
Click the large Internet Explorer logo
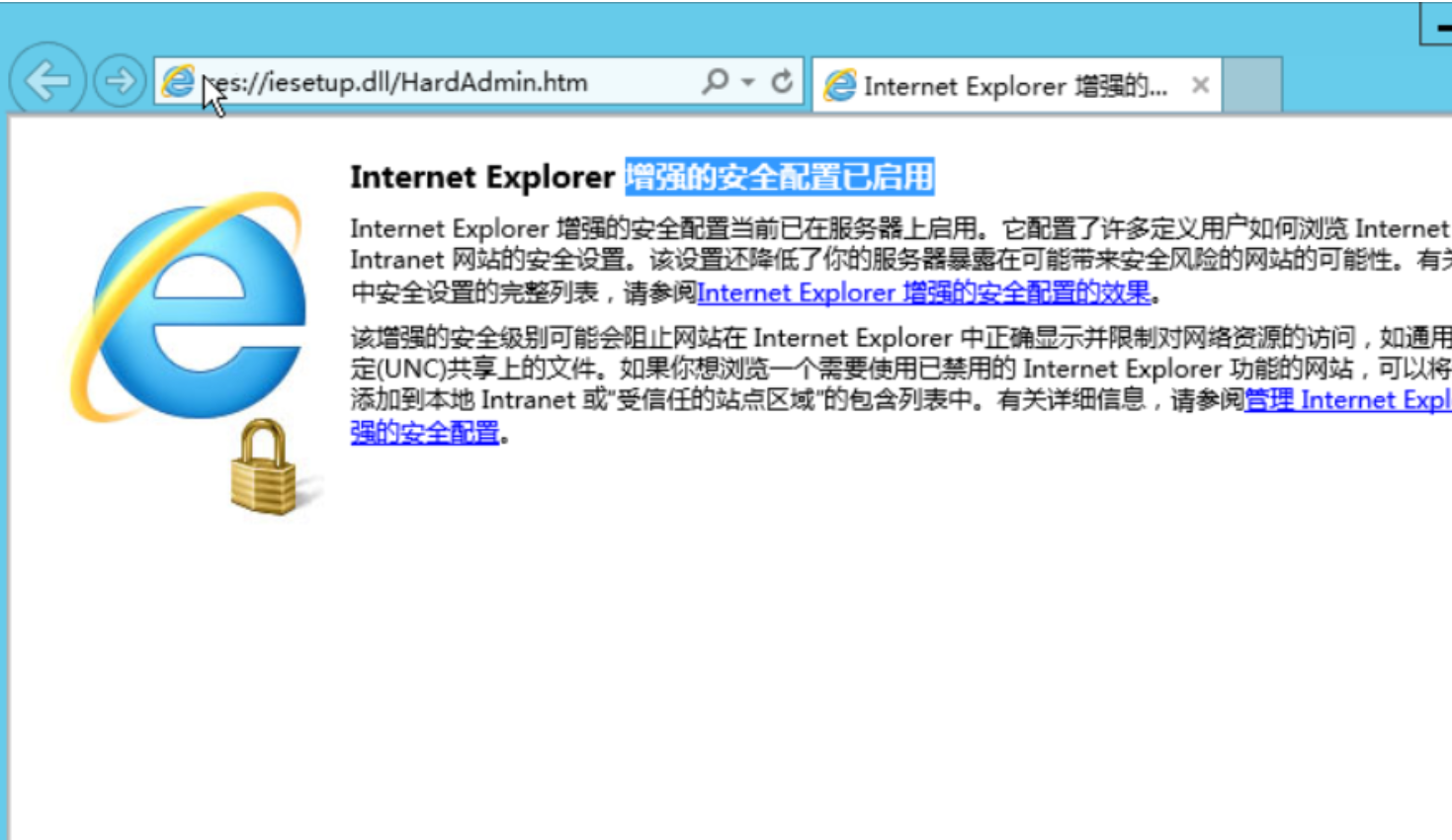click(x=190, y=306)
